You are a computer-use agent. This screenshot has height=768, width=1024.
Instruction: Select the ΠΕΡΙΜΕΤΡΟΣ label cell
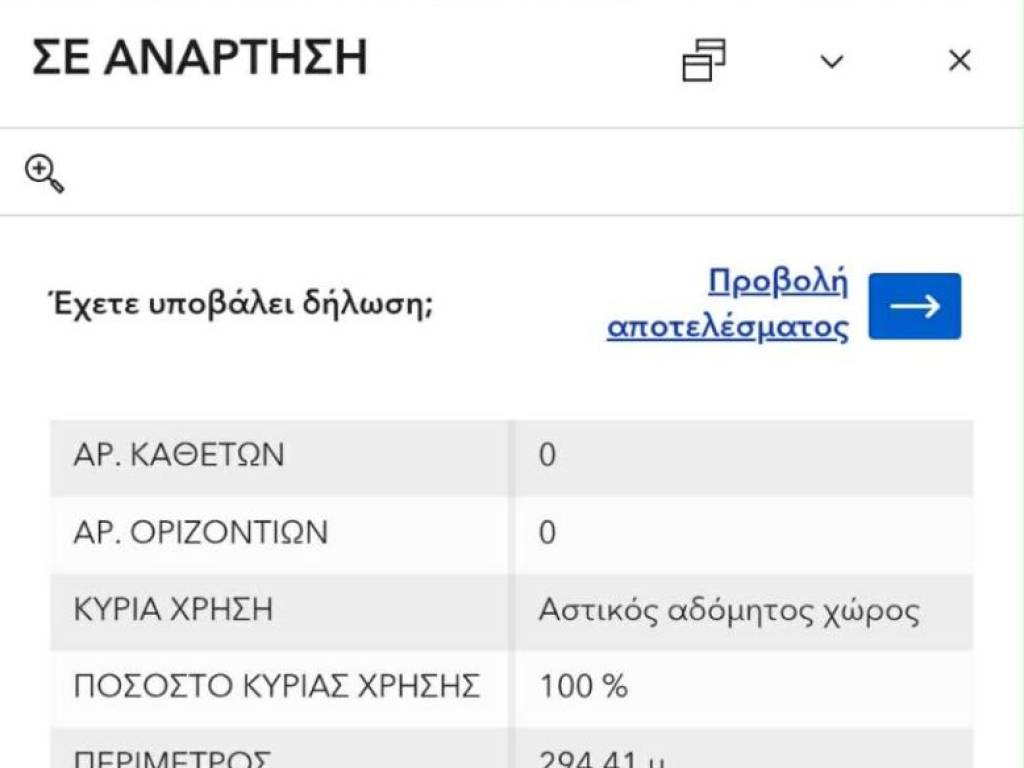pyautogui.click(x=171, y=757)
